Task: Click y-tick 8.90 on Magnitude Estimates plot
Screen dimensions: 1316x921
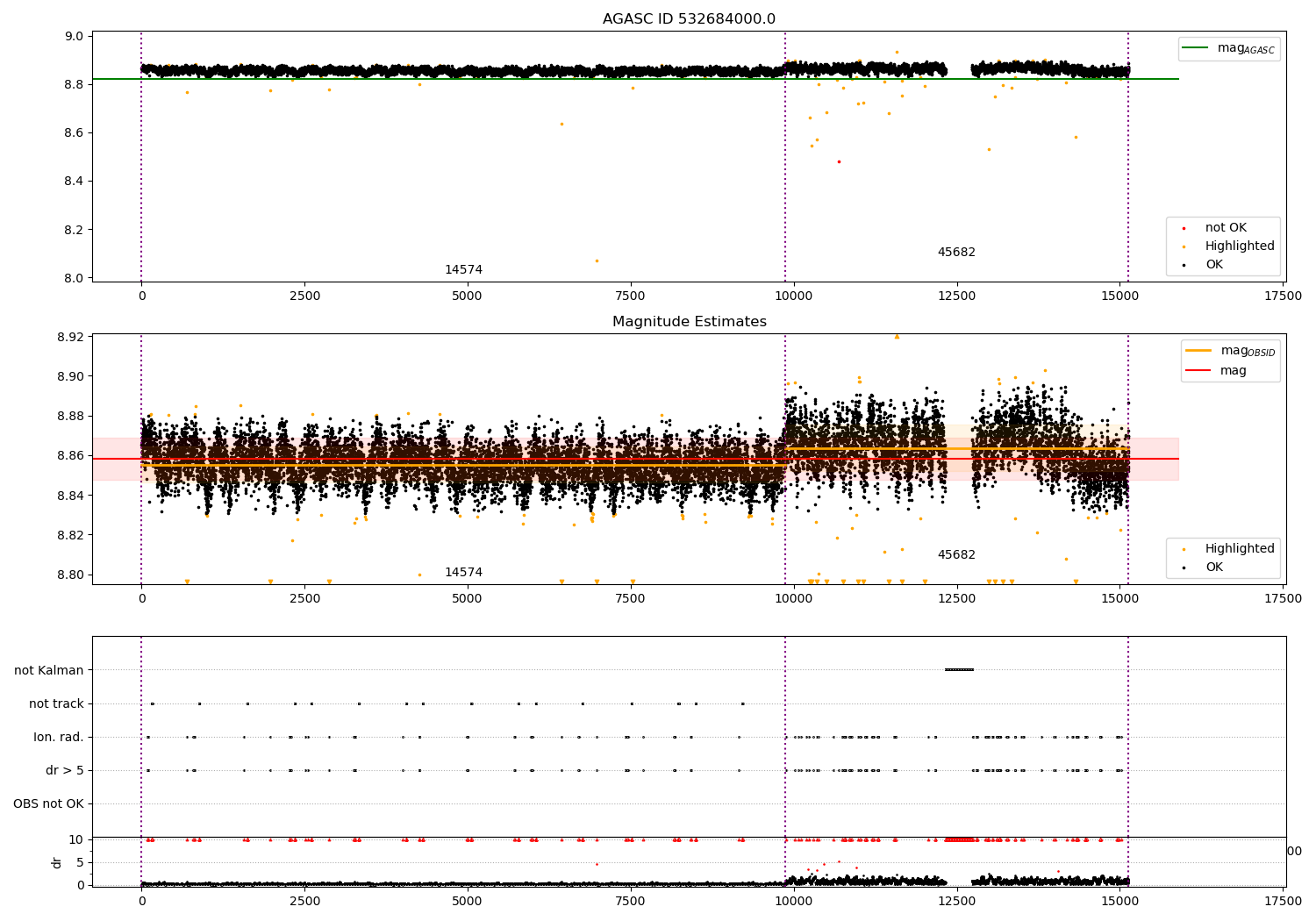Action: click(72, 376)
